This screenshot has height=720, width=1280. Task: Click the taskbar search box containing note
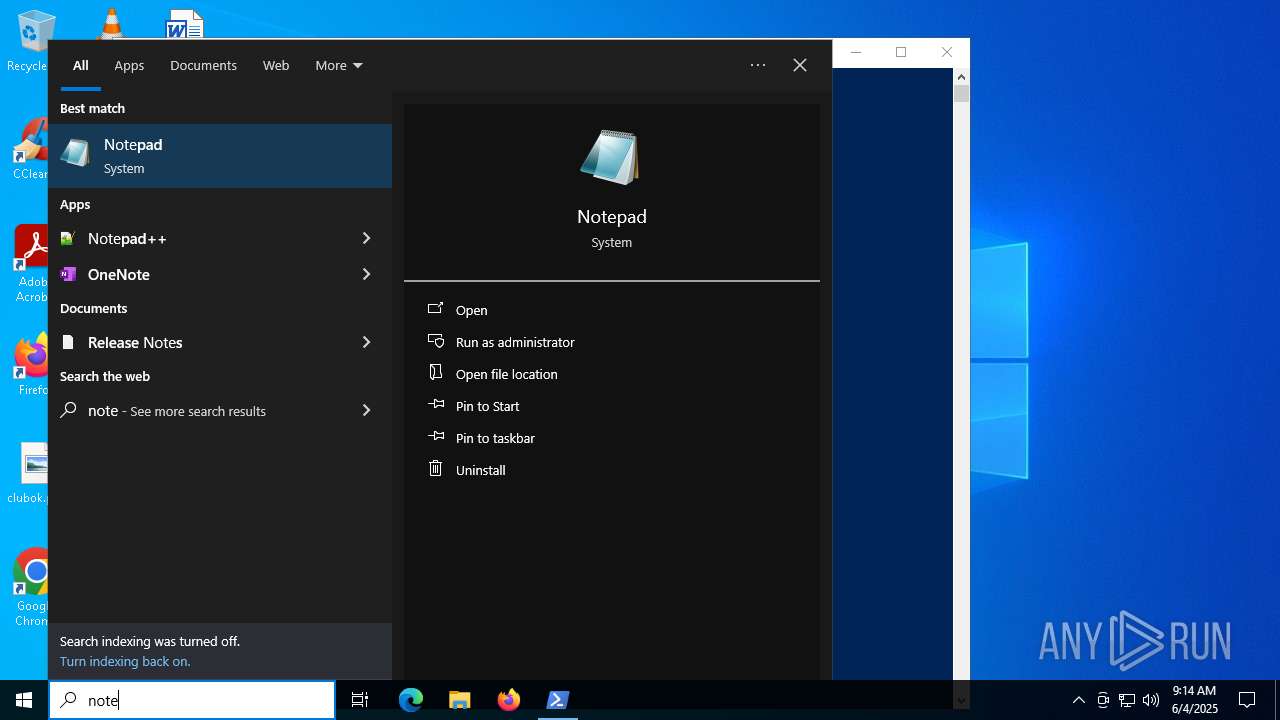pos(192,700)
